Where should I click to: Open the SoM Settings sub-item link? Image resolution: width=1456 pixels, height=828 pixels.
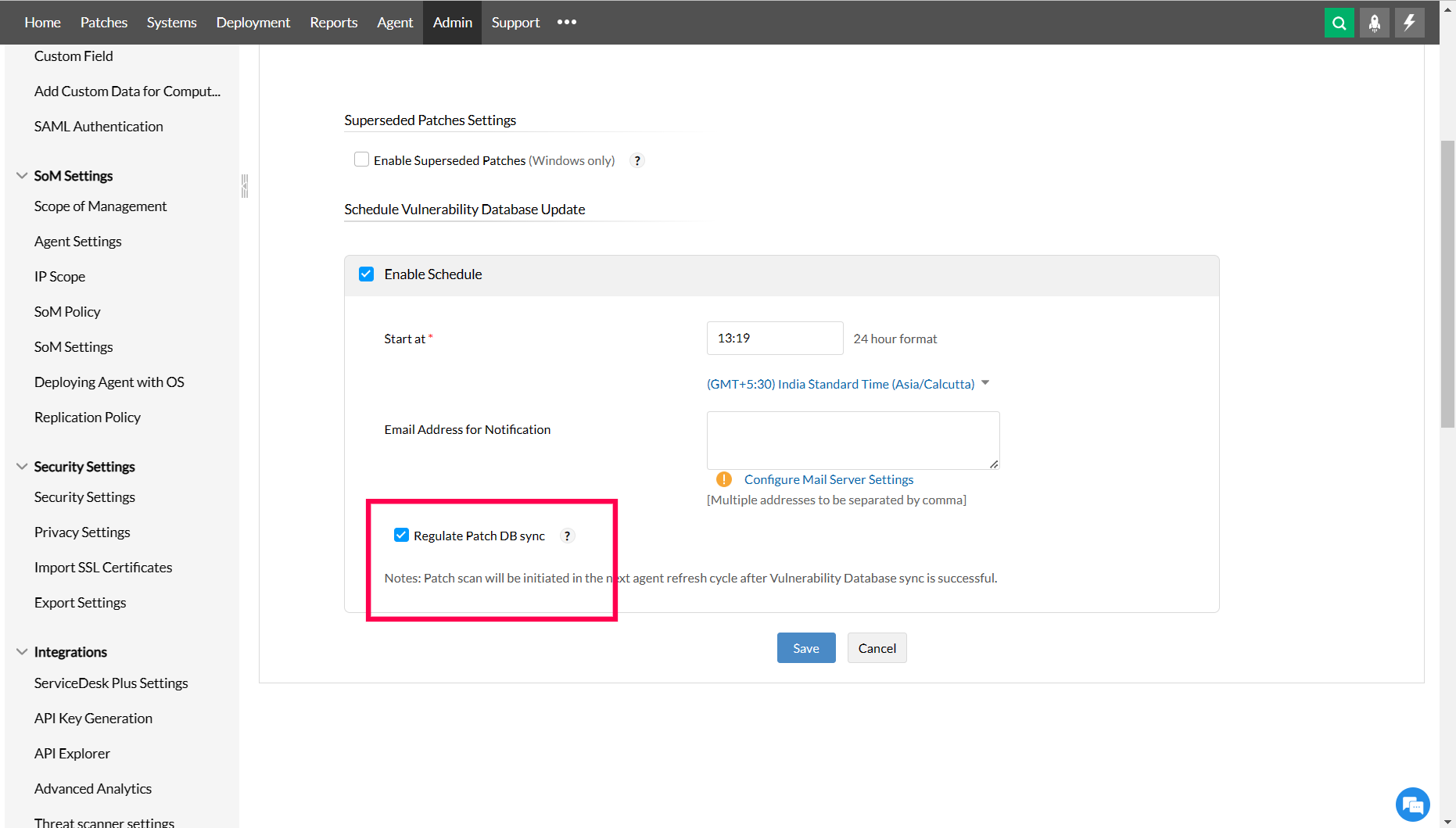pyautogui.click(x=74, y=347)
